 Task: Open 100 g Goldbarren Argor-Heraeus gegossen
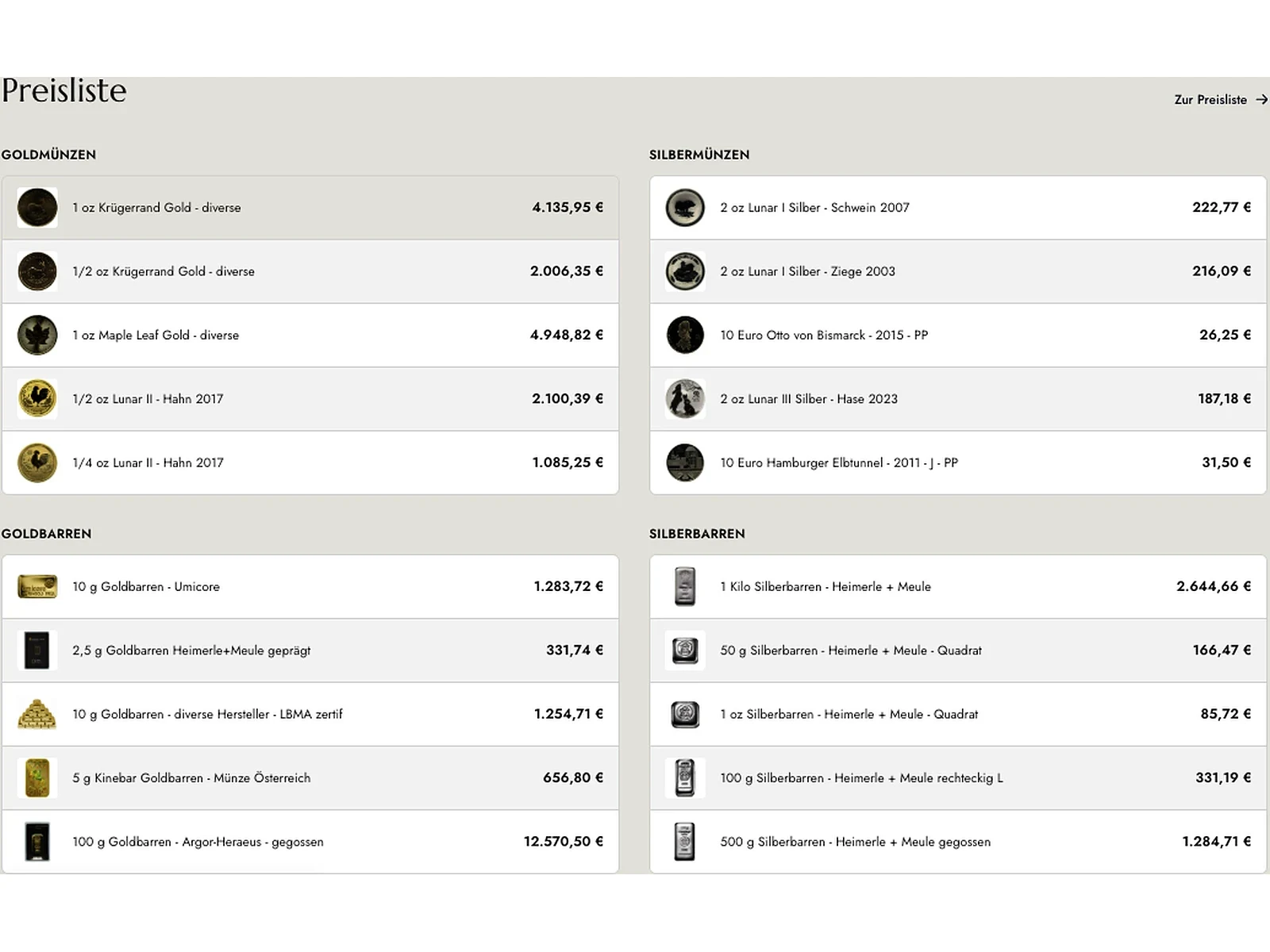click(x=310, y=842)
